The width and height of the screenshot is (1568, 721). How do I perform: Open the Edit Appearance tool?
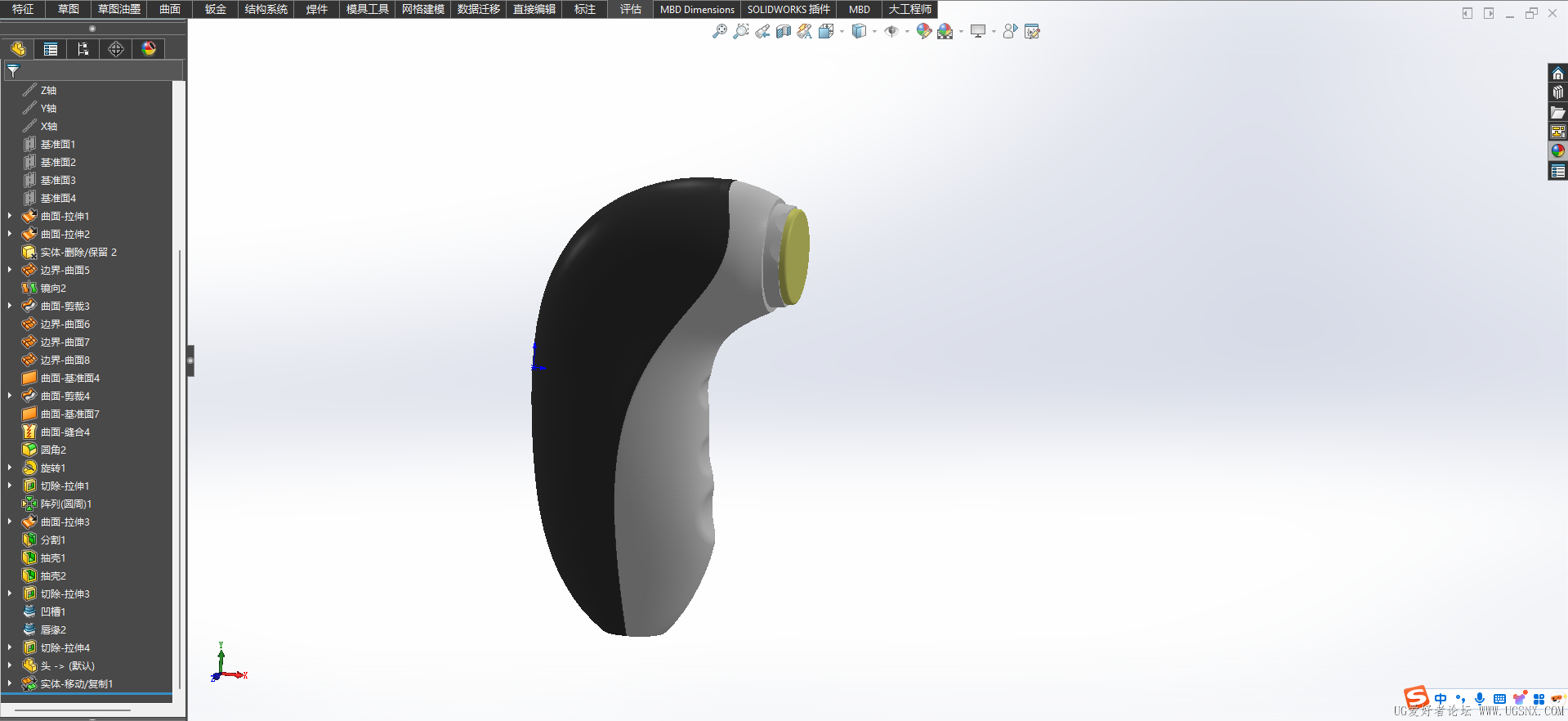(x=924, y=31)
